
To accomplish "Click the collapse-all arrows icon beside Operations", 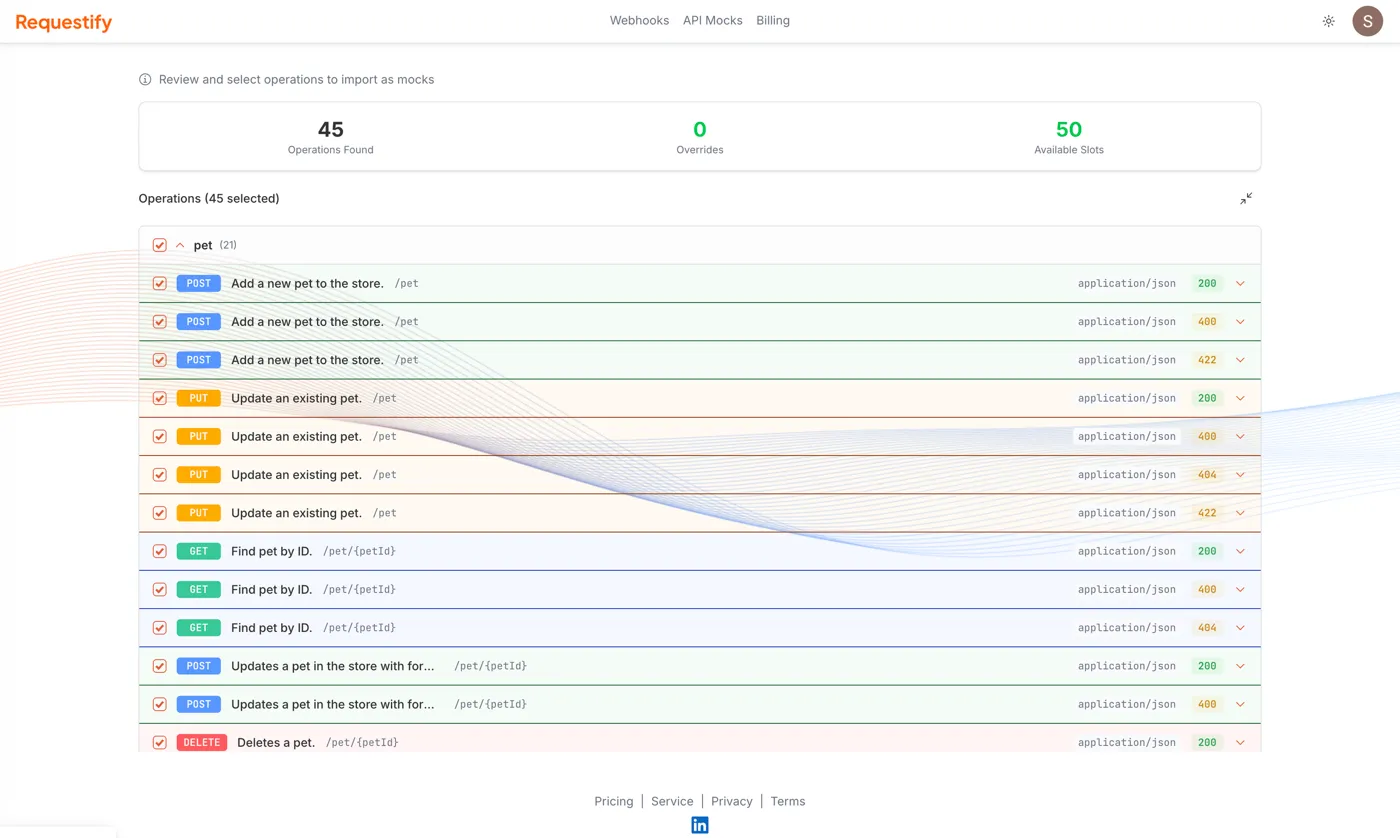I will pyautogui.click(x=1246, y=199).
